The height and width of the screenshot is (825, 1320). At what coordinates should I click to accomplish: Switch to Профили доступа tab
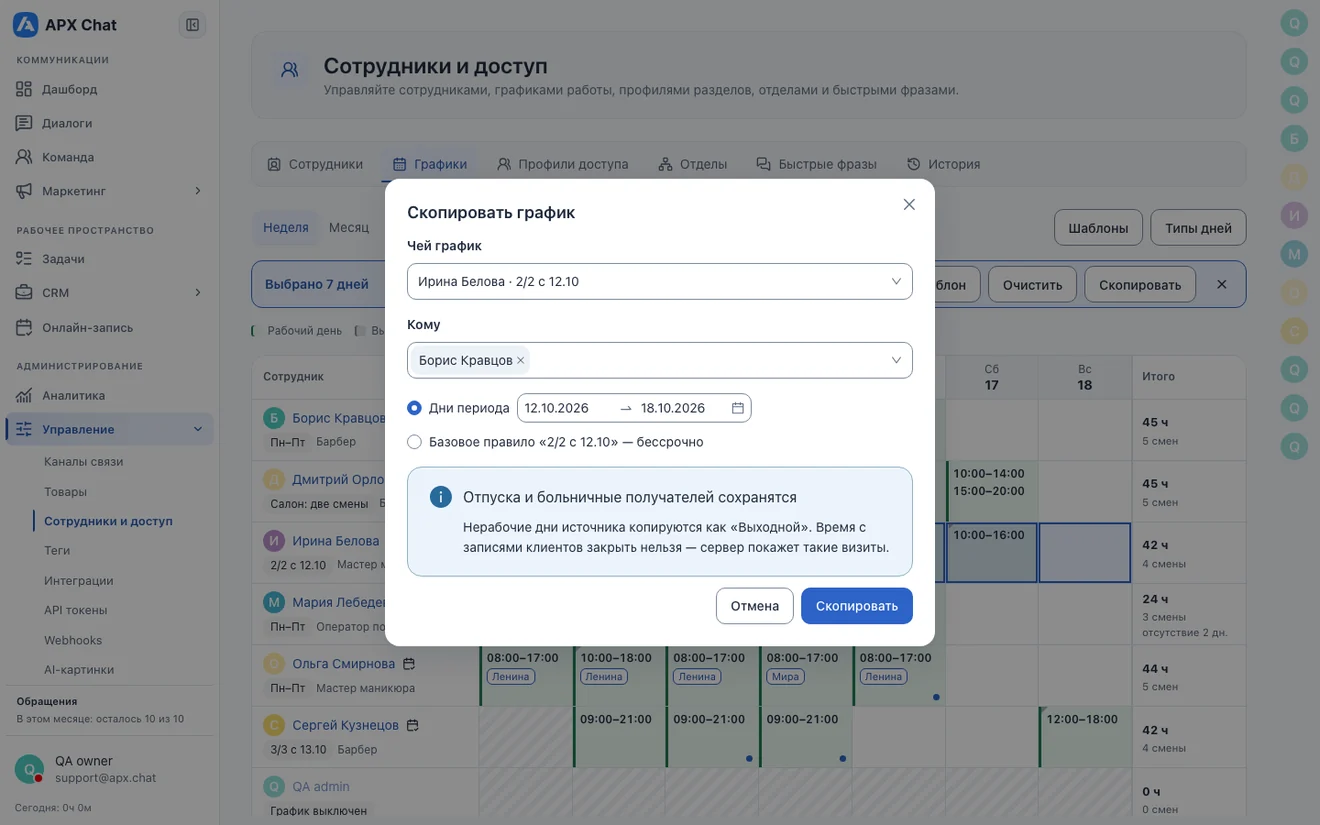click(563, 164)
